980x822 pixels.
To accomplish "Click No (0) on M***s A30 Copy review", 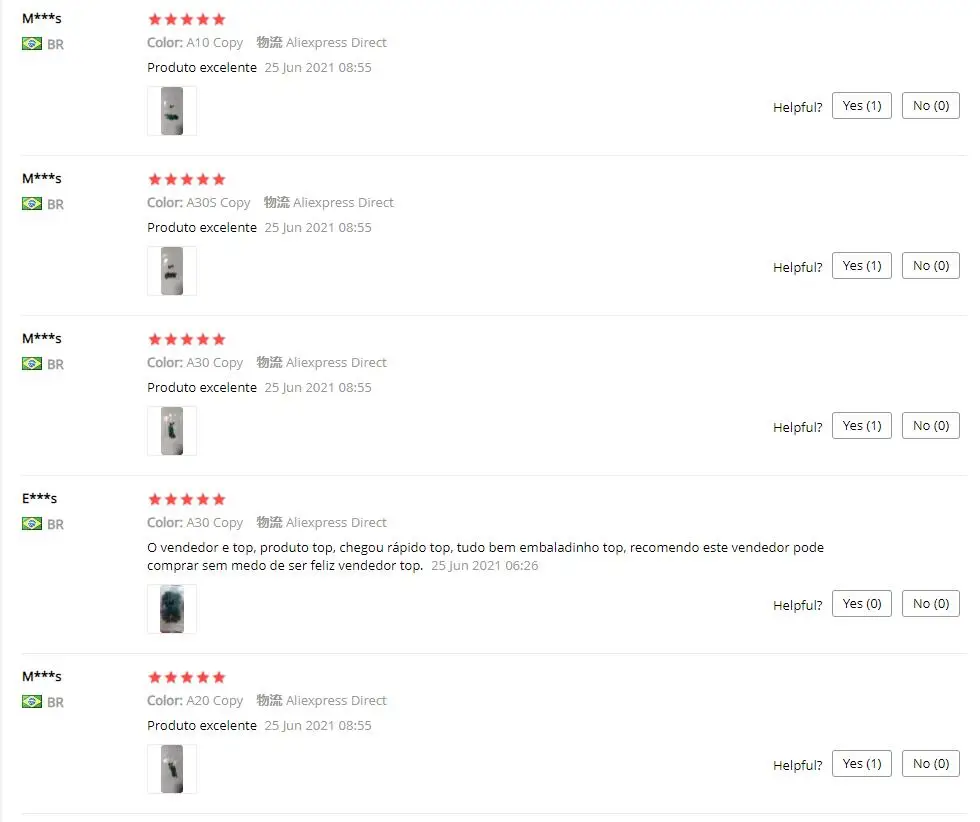I will tap(931, 426).
